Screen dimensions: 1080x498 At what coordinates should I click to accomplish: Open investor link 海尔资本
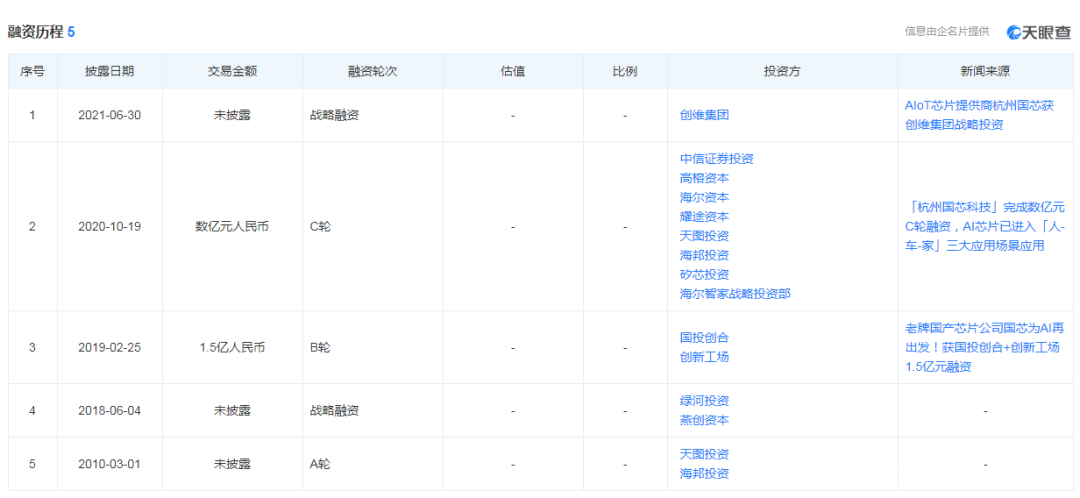704,198
